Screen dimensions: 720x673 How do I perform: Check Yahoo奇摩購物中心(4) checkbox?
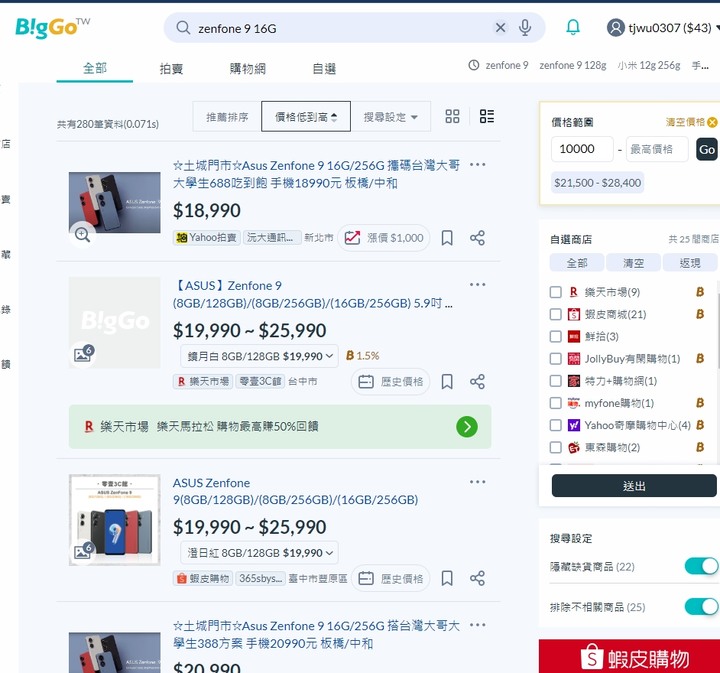(x=556, y=425)
